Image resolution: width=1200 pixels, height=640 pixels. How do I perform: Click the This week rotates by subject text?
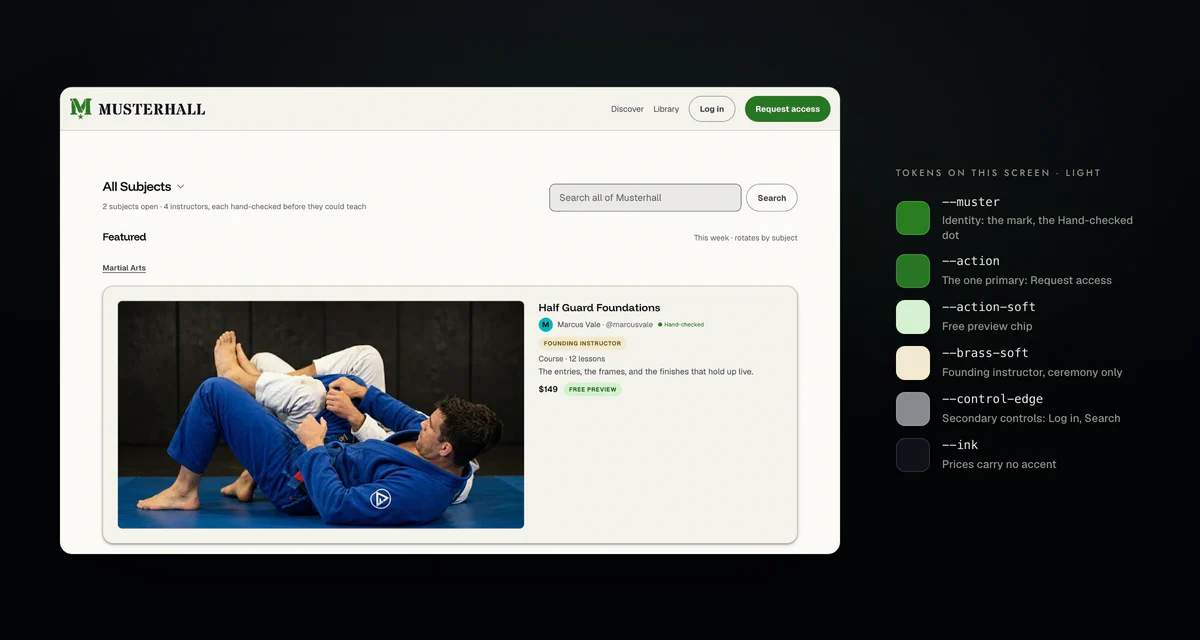tap(746, 238)
